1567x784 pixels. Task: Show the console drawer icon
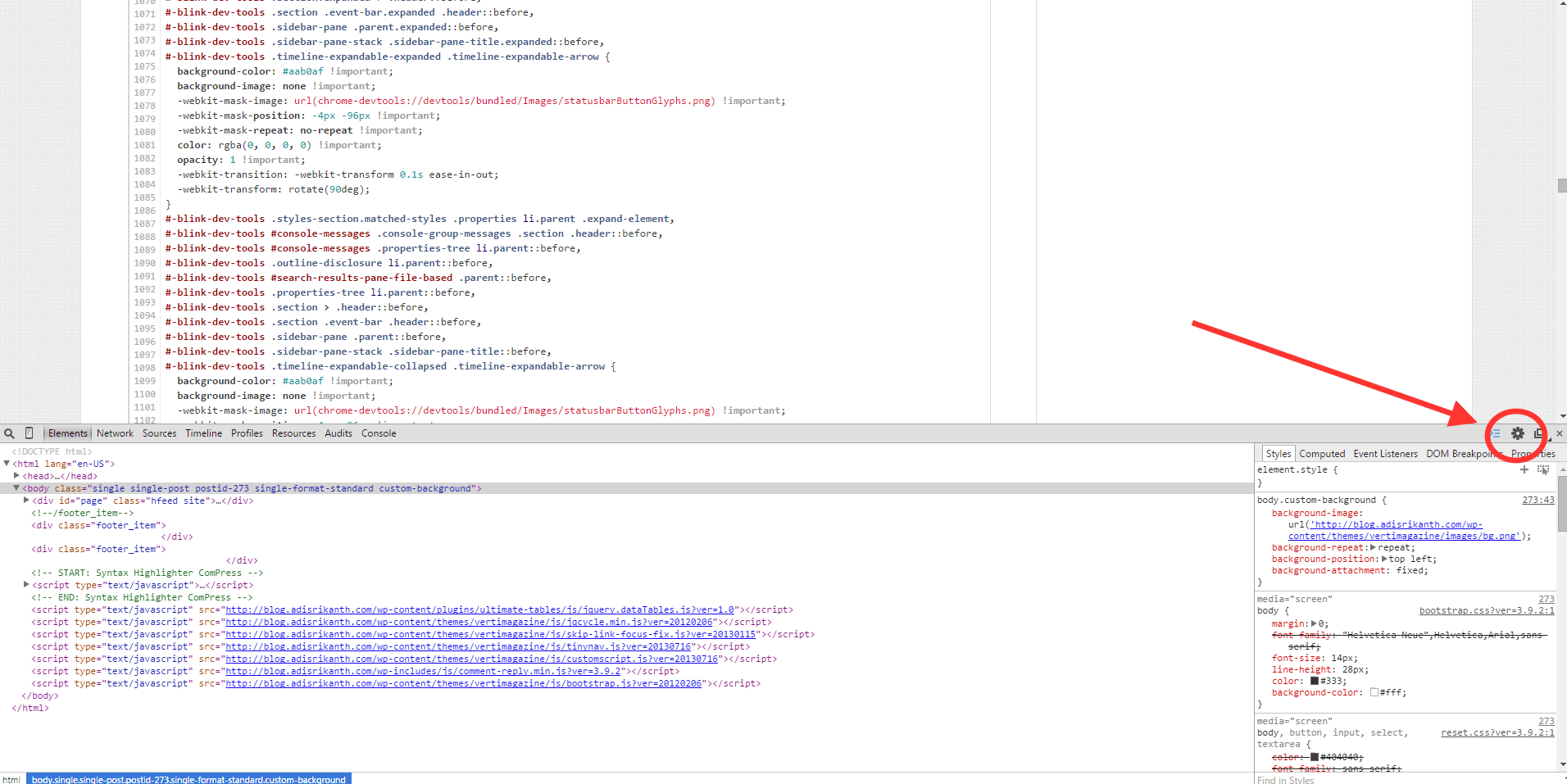coord(1496,433)
